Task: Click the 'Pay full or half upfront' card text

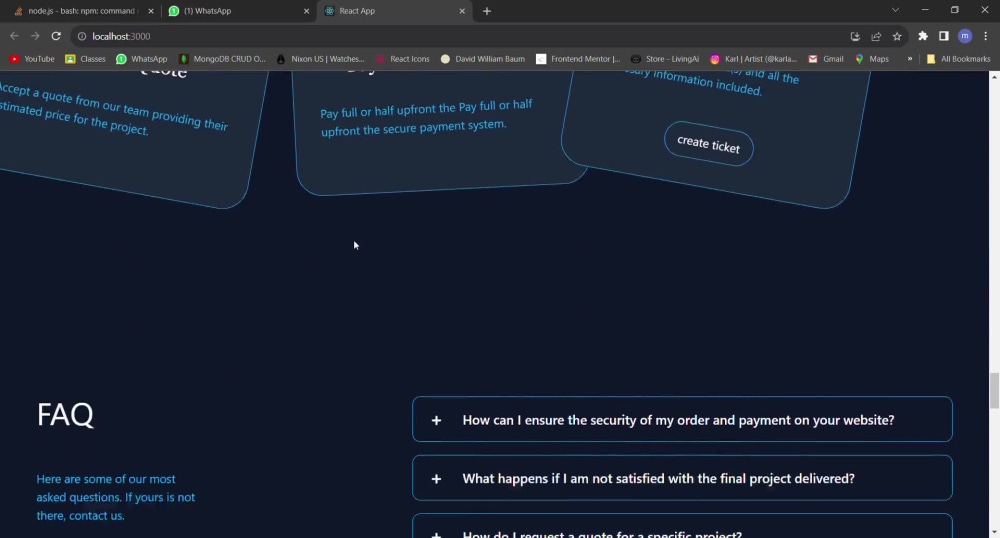Action: (x=426, y=118)
